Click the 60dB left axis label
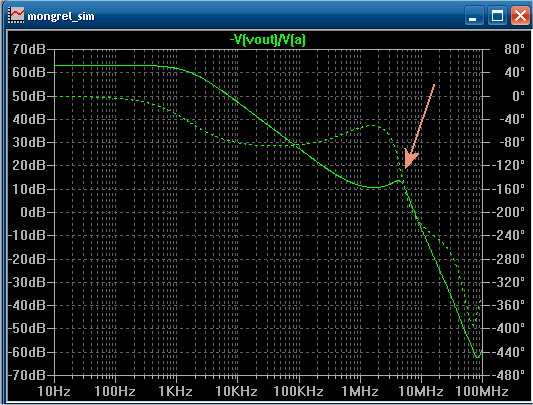 click(x=29, y=72)
